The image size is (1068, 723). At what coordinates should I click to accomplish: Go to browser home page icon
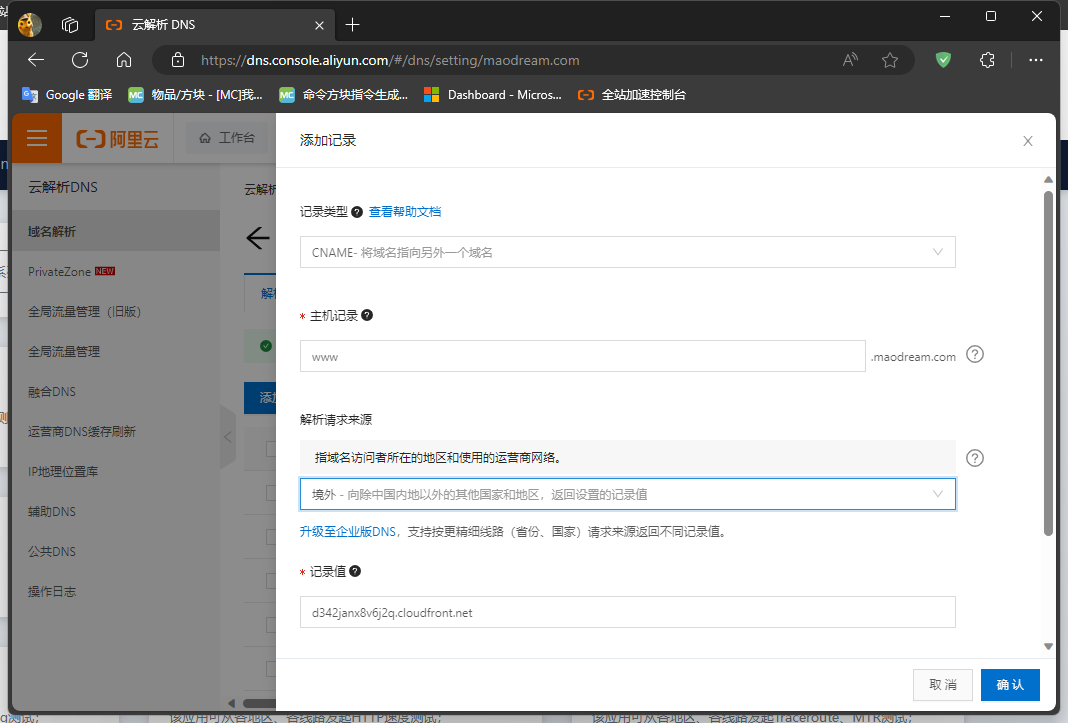pos(124,60)
